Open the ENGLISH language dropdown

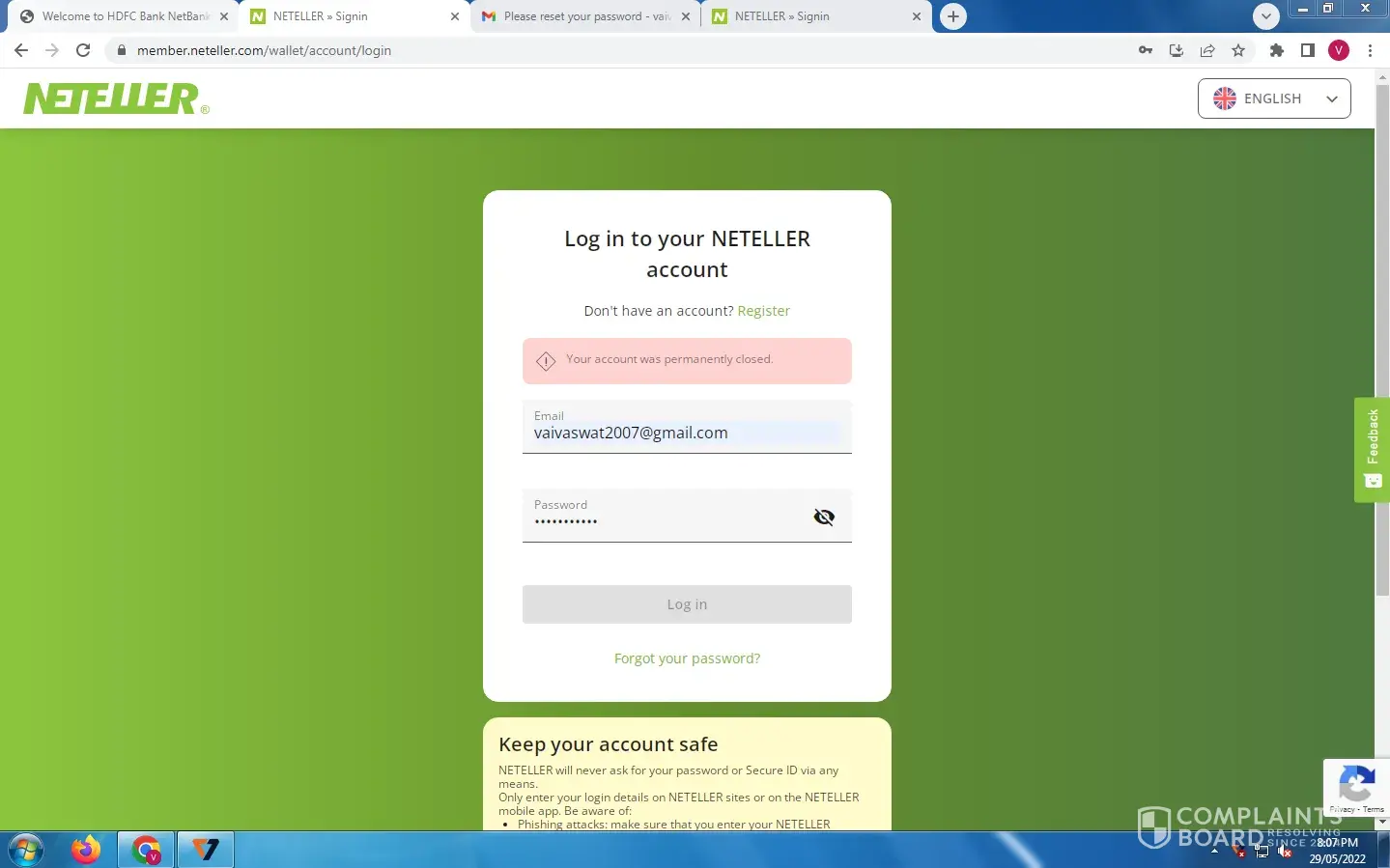(x=1274, y=98)
